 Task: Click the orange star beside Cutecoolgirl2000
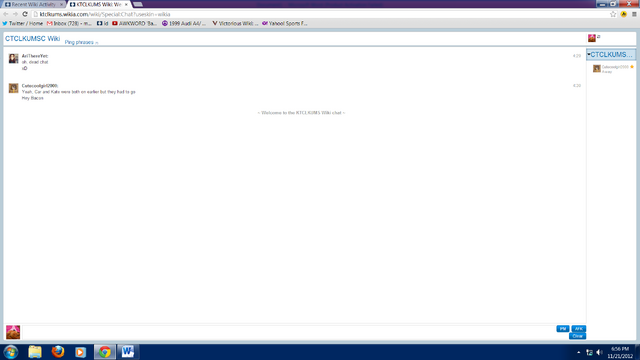click(x=632, y=67)
